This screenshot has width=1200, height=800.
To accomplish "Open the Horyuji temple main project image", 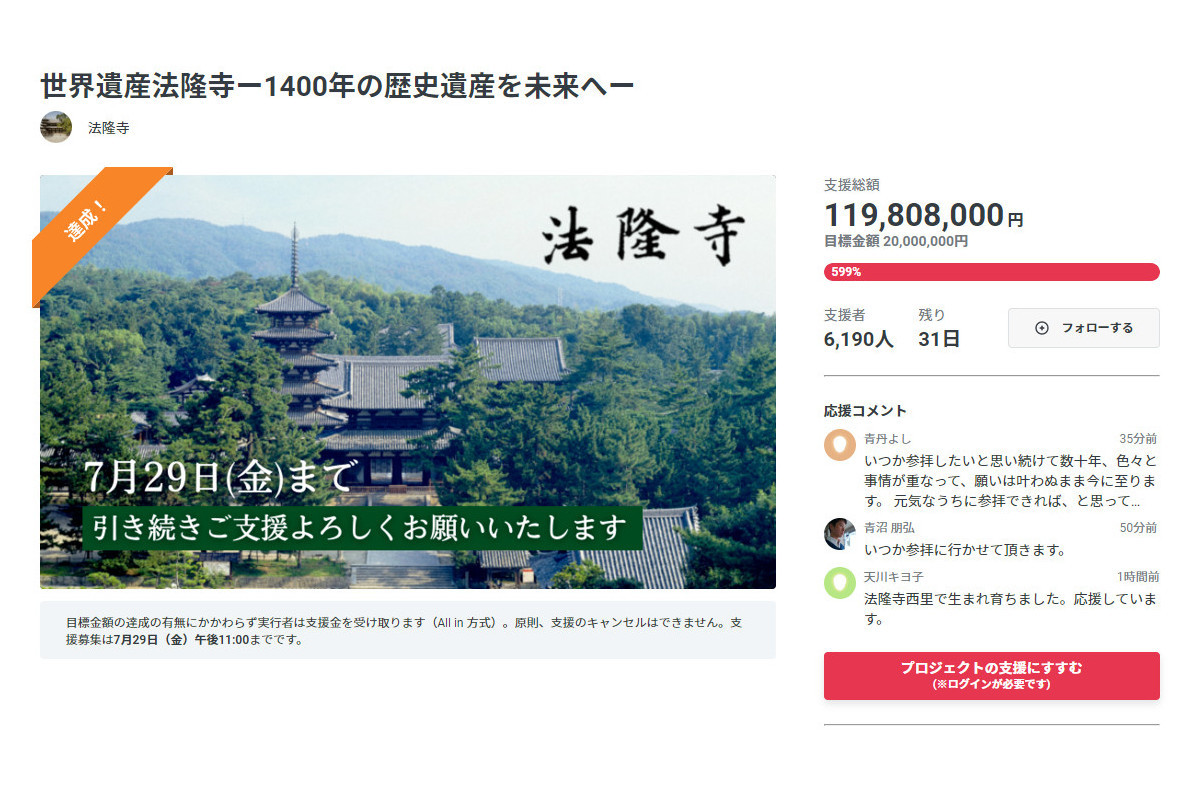I will tap(408, 382).
